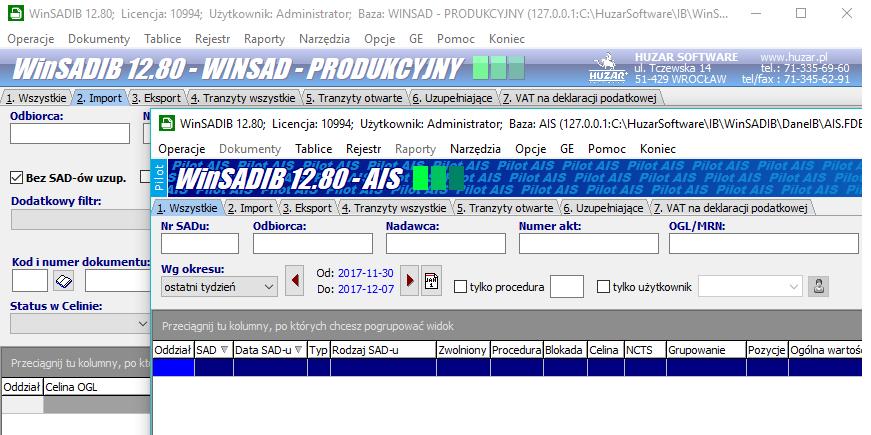Open Narzędzia menu in the main back window
The width and height of the screenshot is (871, 435).
click(x=324, y=39)
